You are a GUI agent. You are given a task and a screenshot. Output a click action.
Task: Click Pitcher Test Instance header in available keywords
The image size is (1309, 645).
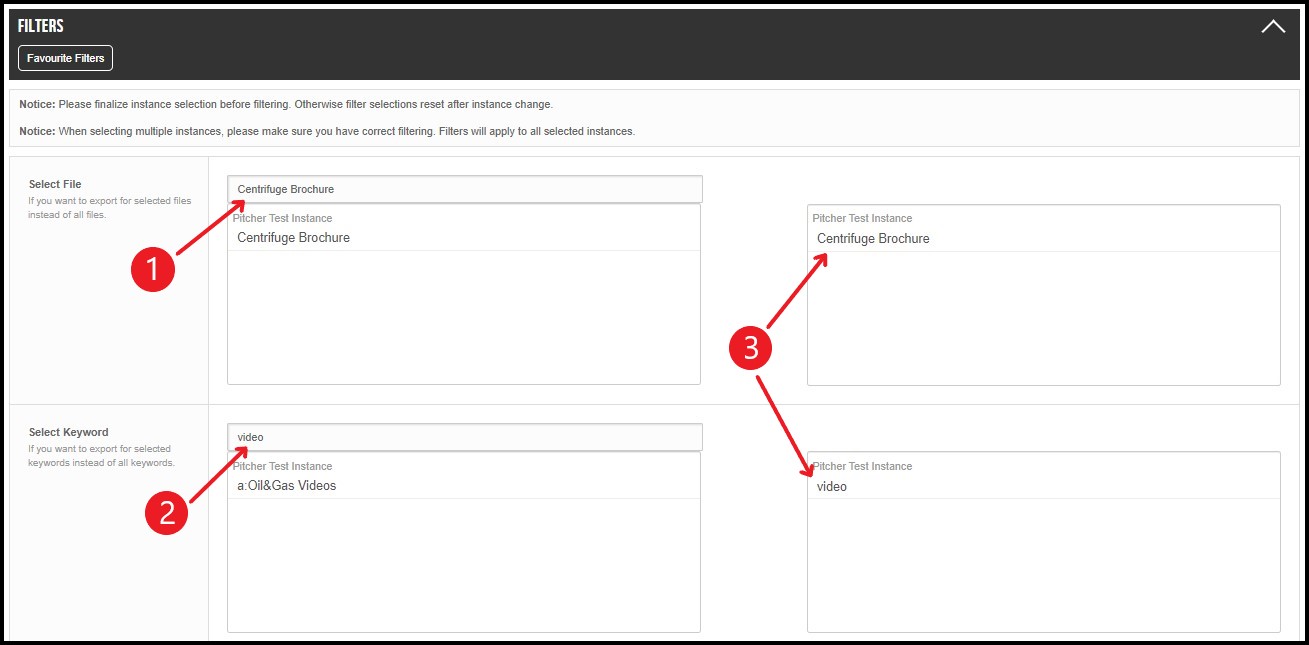(x=282, y=466)
